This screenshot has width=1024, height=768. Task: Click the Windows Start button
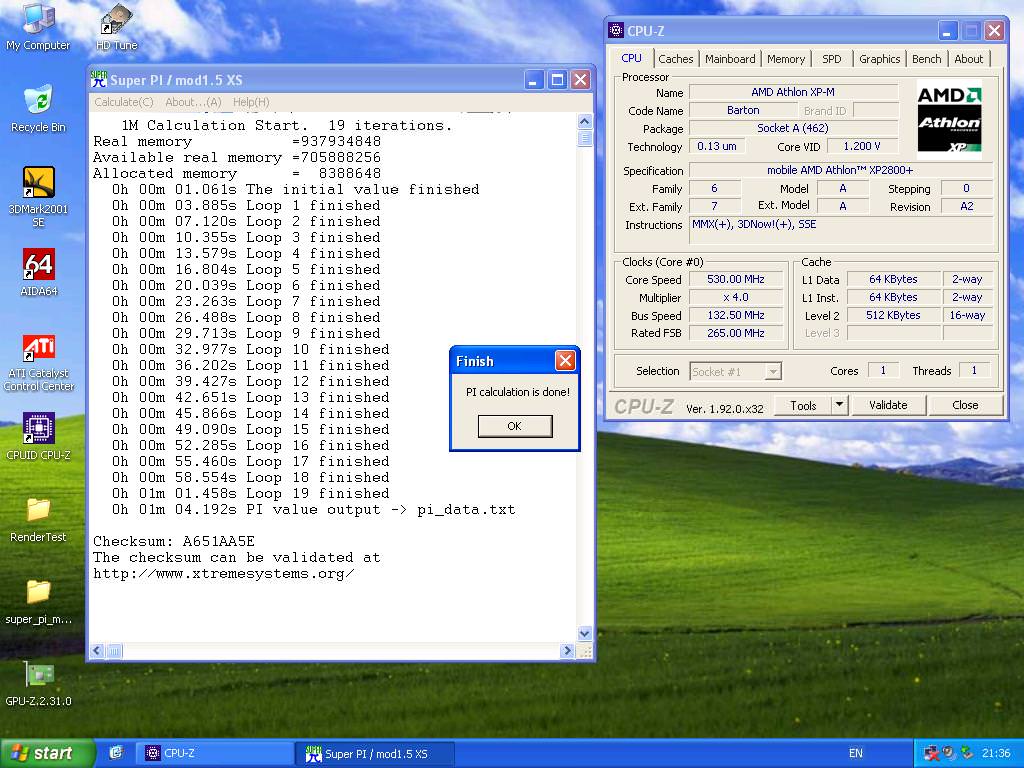pyautogui.click(x=47, y=753)
